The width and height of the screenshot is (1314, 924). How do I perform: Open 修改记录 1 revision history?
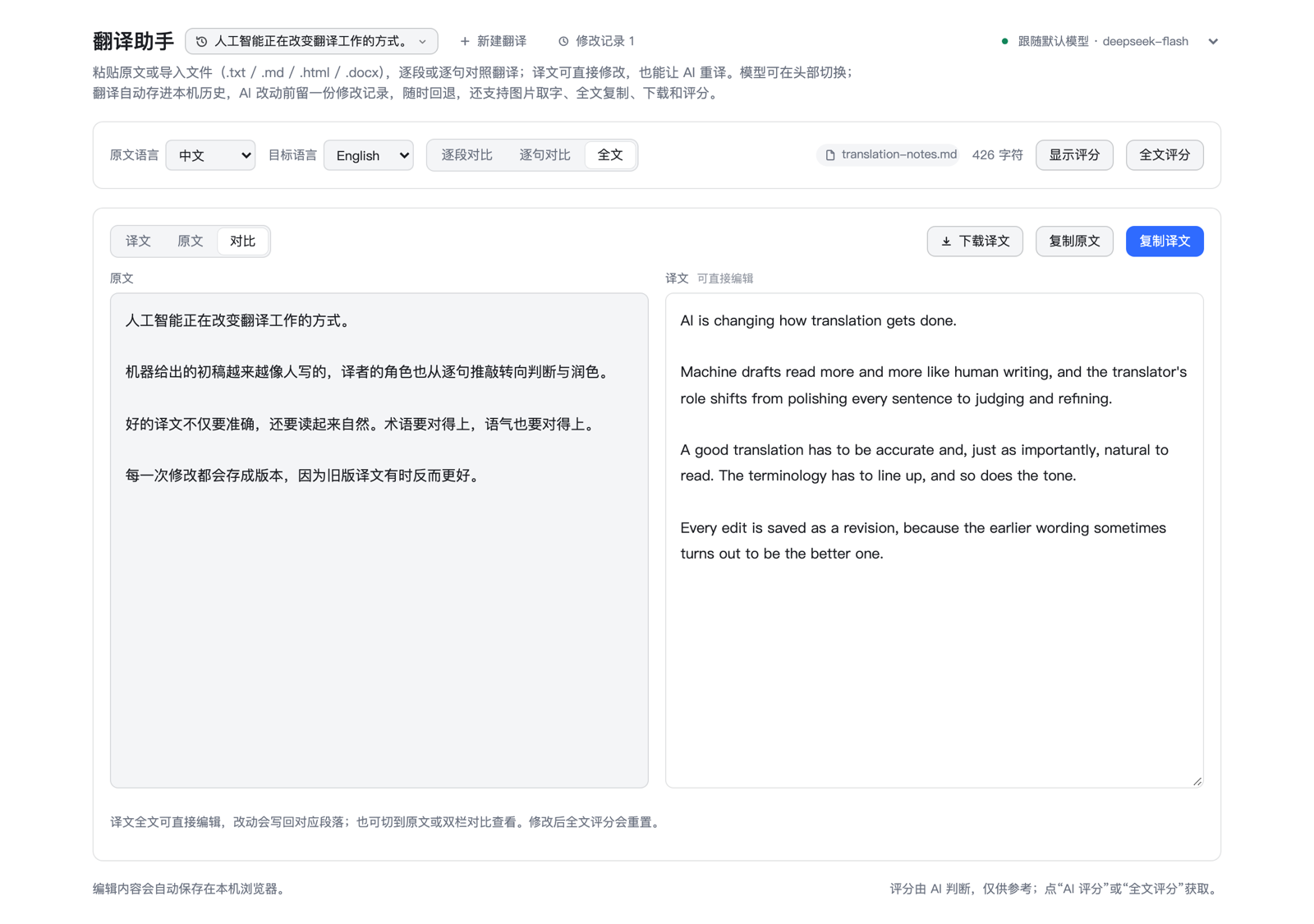pyautogui.click(x=596, y=41)
